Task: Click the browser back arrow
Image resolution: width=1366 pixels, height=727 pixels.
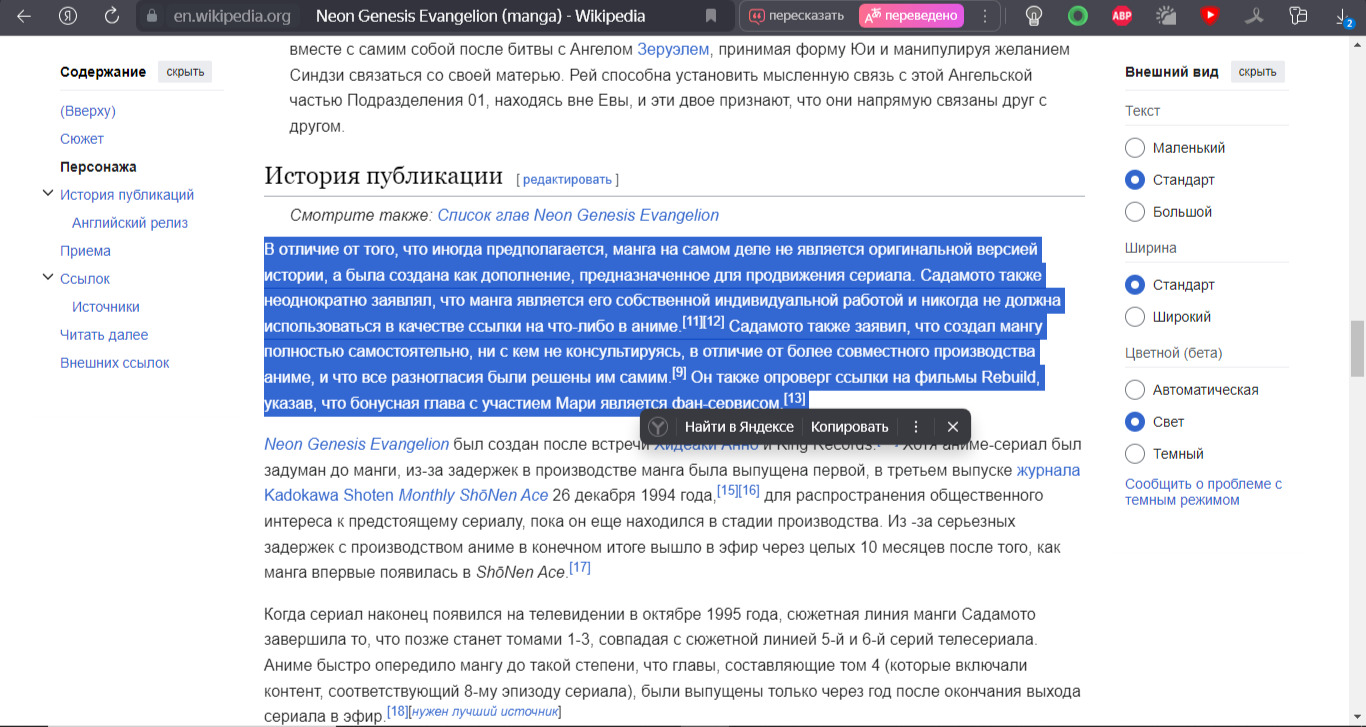Action: [x=24, y=16]
